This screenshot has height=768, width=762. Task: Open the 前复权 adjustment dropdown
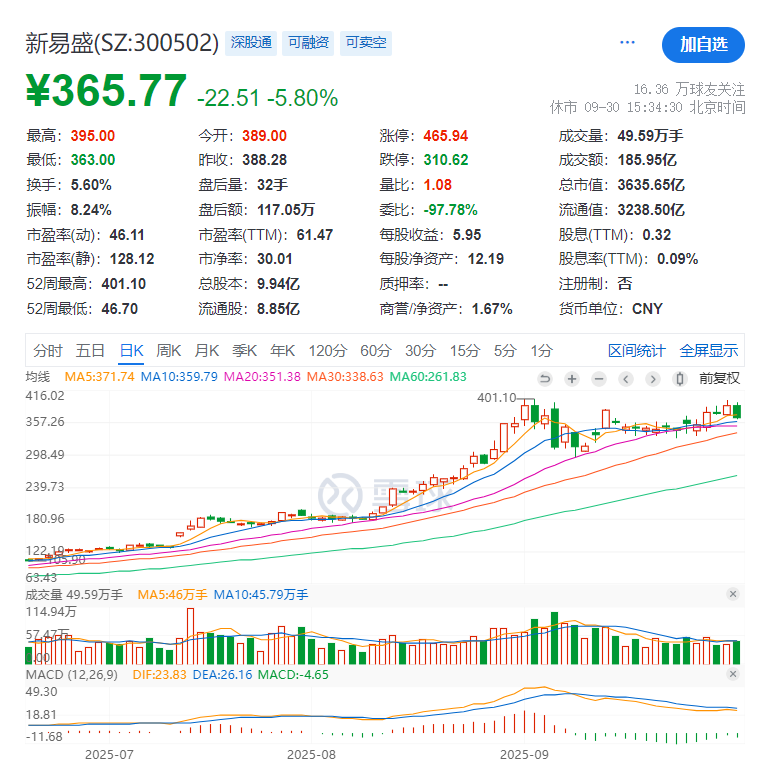pos(719,379)
